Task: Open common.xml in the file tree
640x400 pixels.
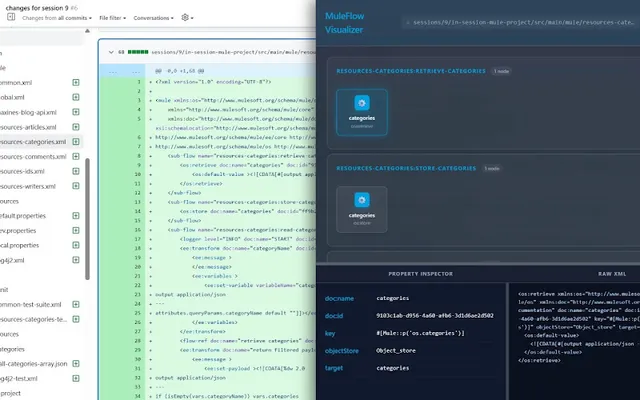Action: (x=16, y=82)
